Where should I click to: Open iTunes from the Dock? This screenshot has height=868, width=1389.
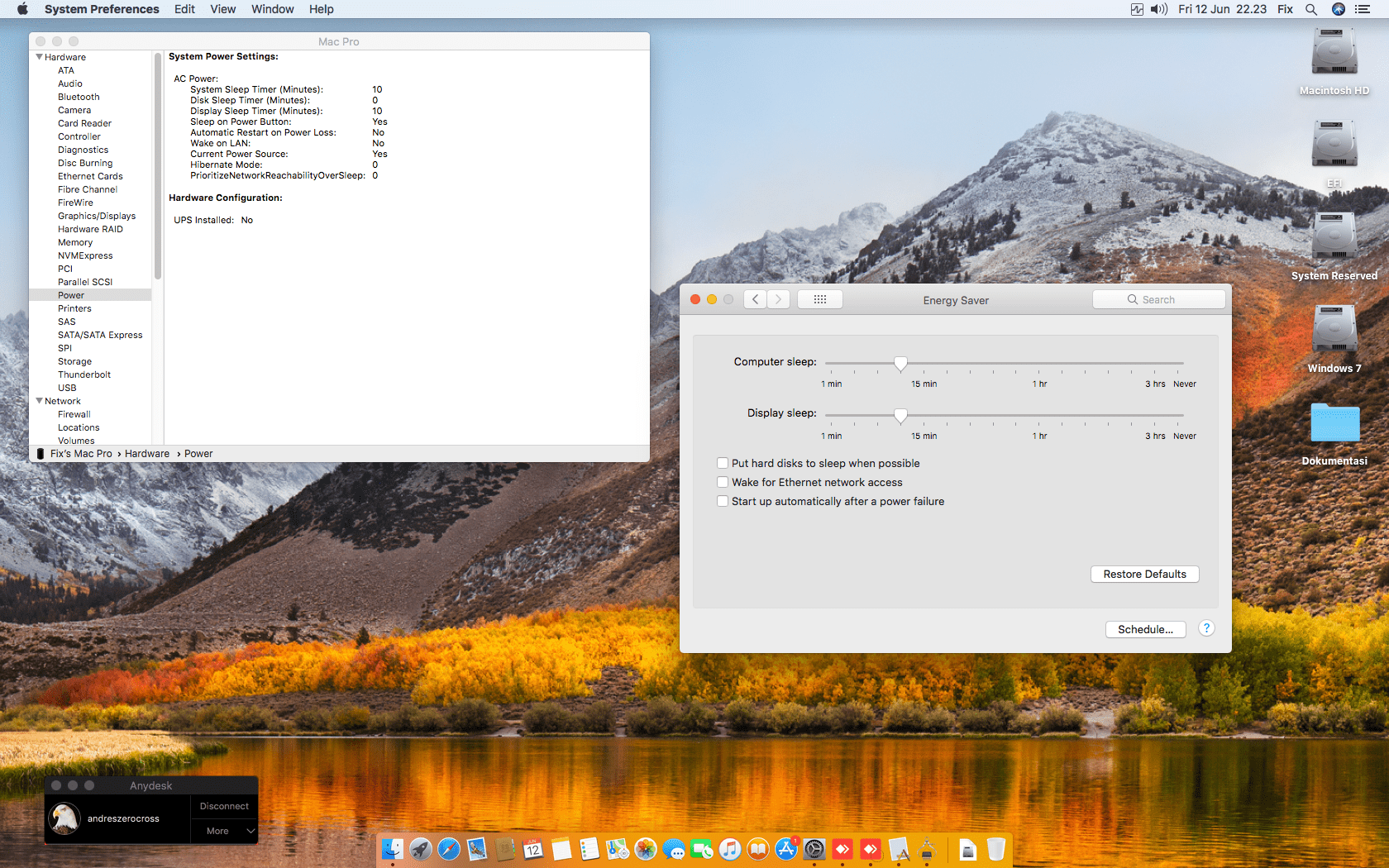[x=730, y=849]
